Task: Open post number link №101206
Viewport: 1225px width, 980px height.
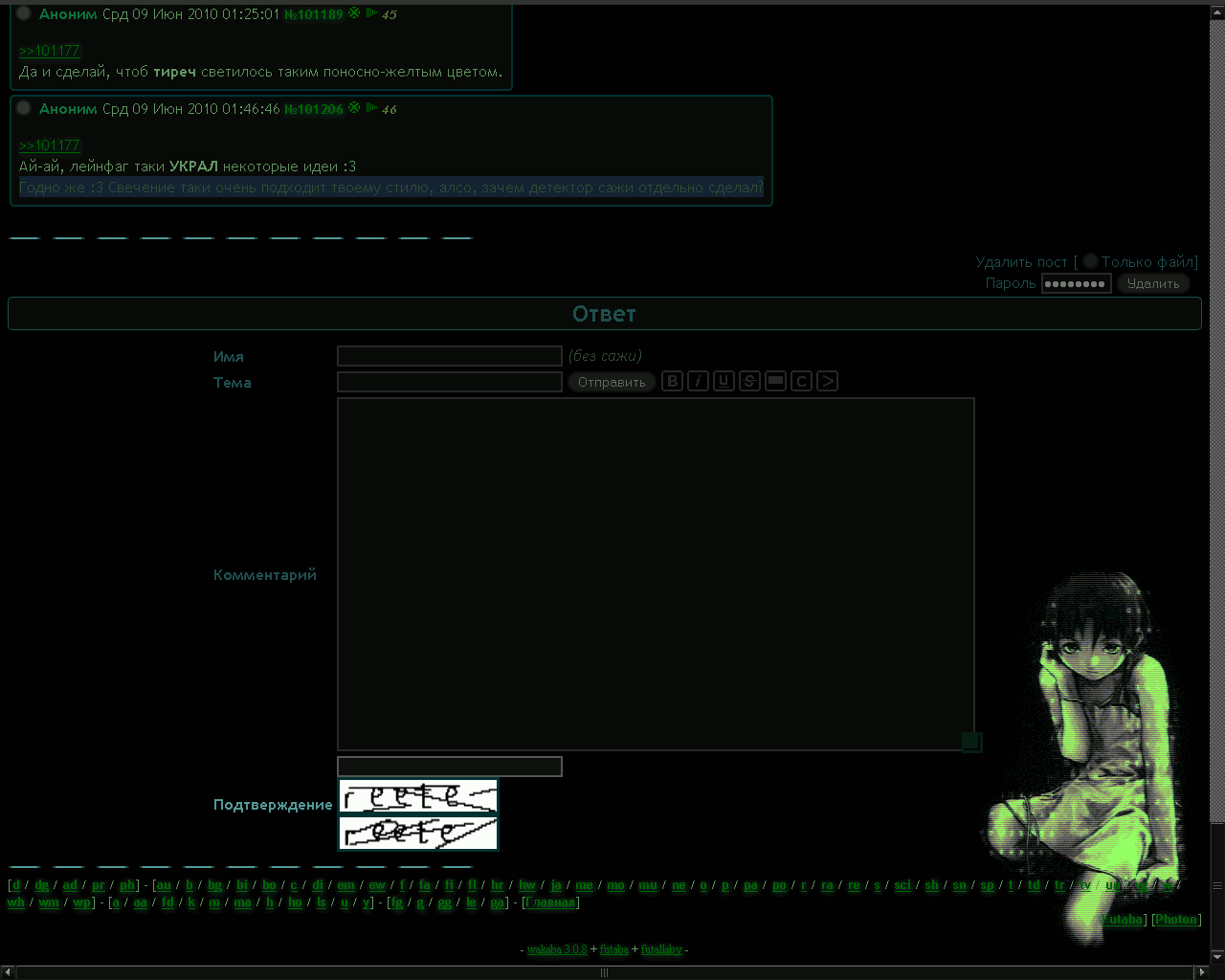Action: click(314, 109)
